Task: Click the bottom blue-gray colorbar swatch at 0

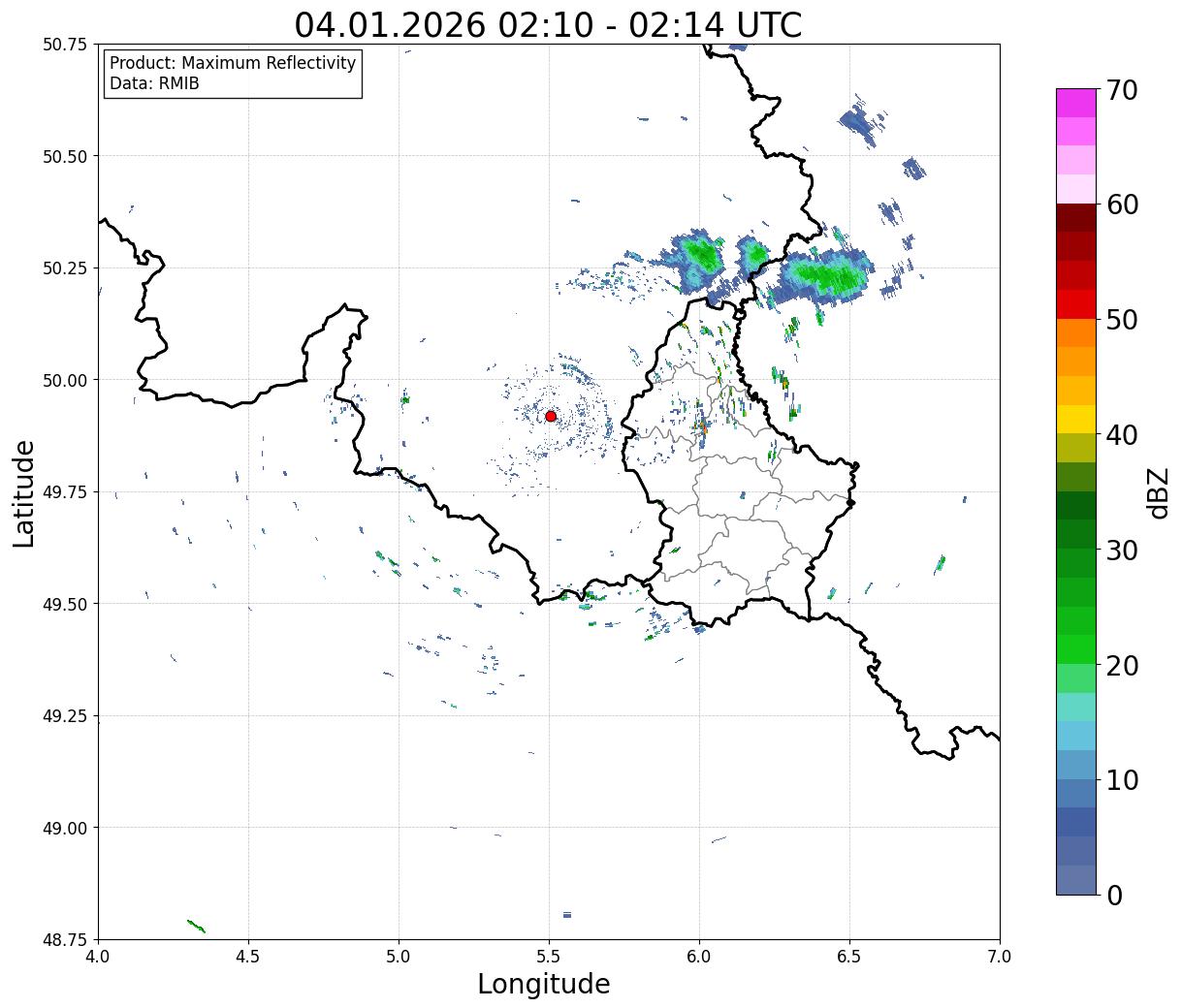Action: [1076, 879]
